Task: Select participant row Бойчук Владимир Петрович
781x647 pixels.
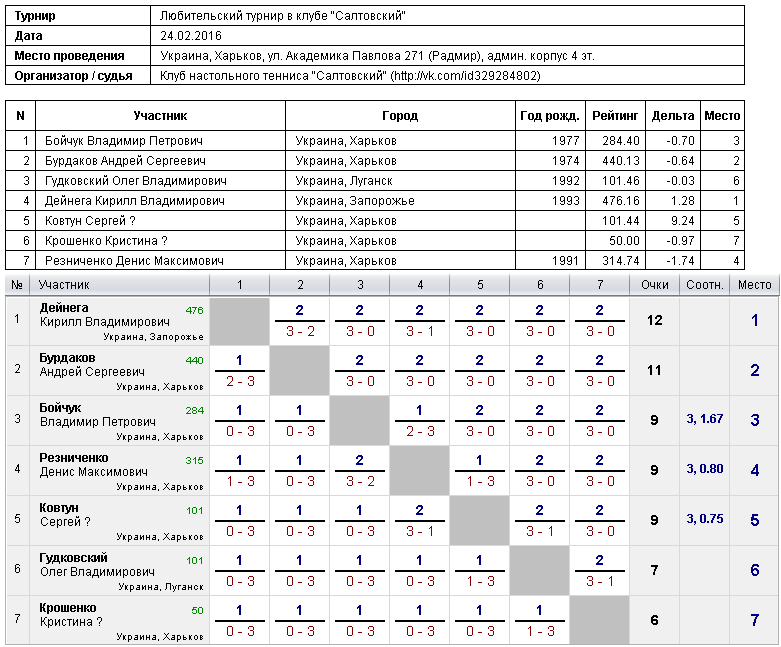Action: coord(375,141)
